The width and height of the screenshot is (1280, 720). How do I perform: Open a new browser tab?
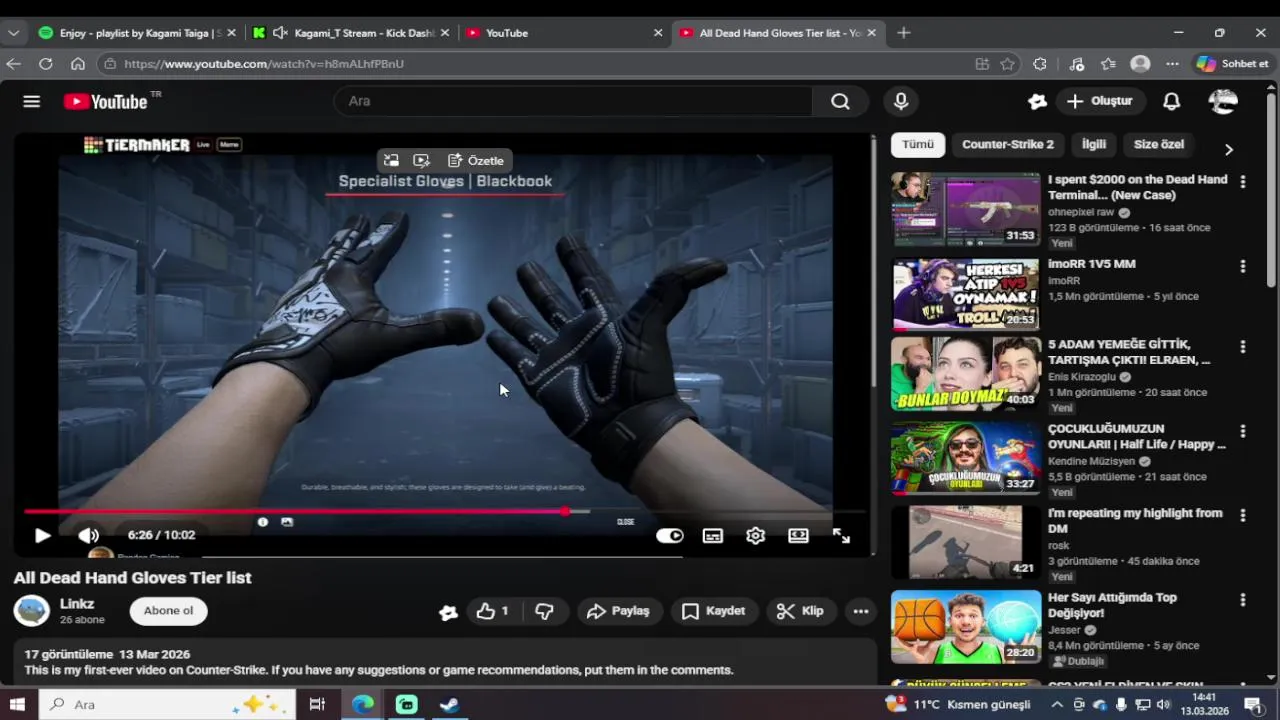point(903,33)
